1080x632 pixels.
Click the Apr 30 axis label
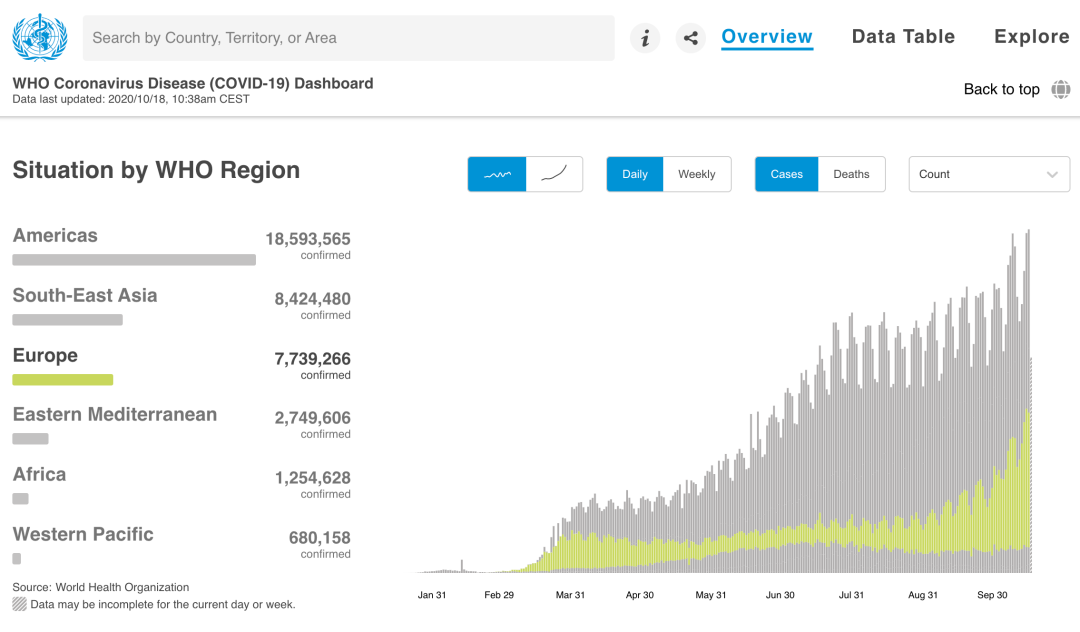tap(639, 595)
